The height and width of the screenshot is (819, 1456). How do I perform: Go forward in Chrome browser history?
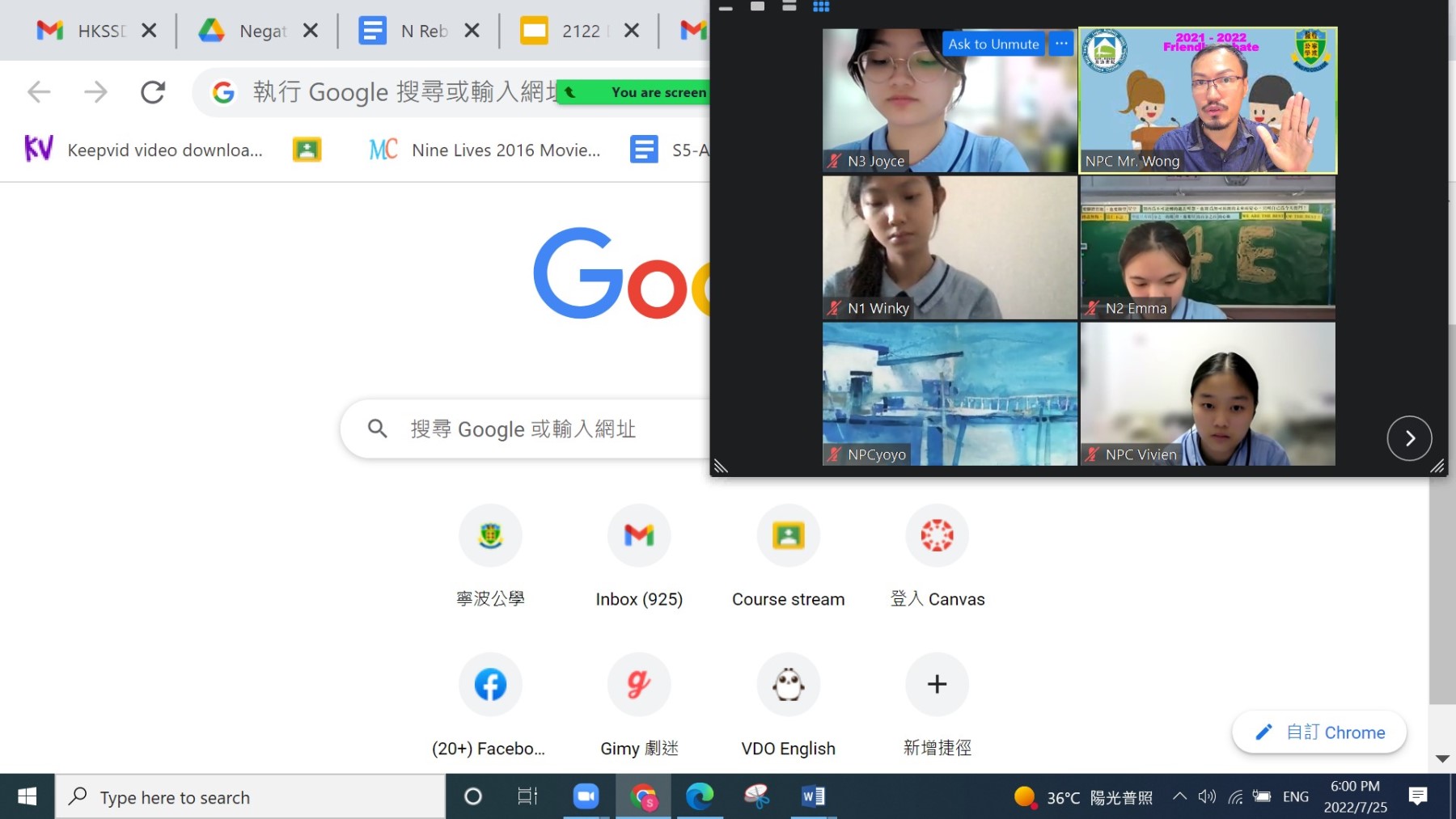pos(95,92)
